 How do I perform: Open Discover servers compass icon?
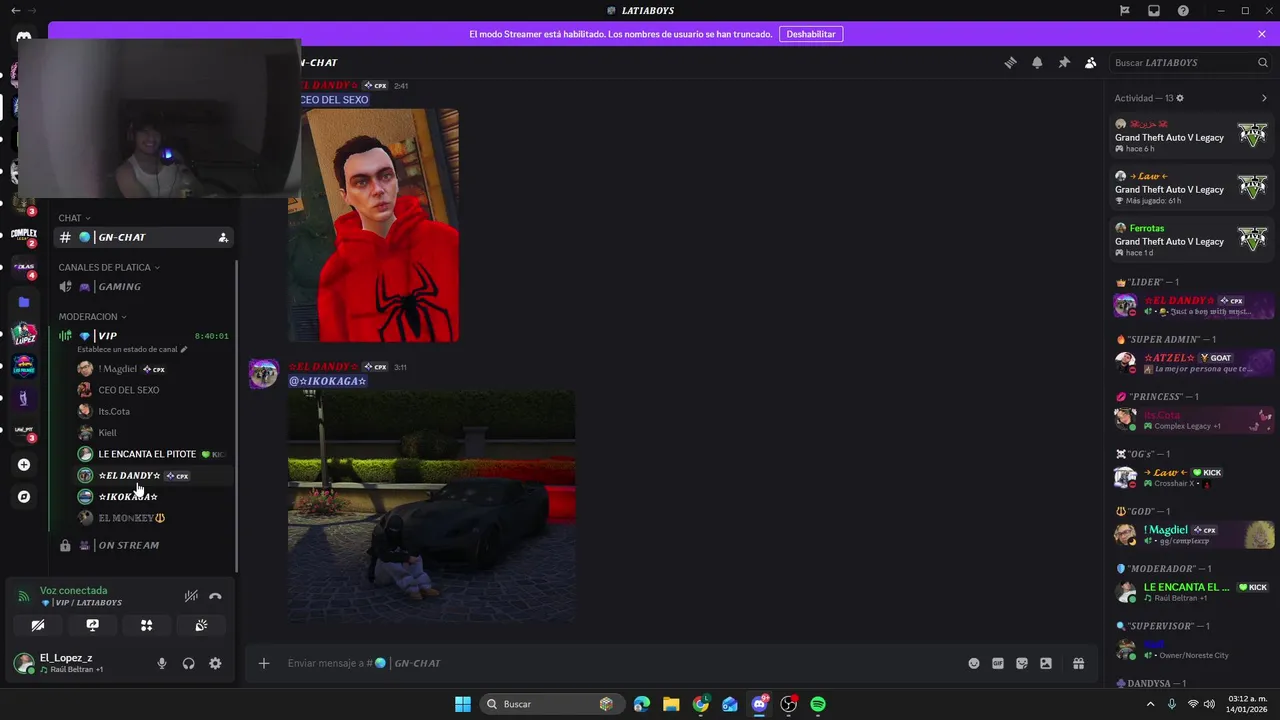[x=24, y=497]
